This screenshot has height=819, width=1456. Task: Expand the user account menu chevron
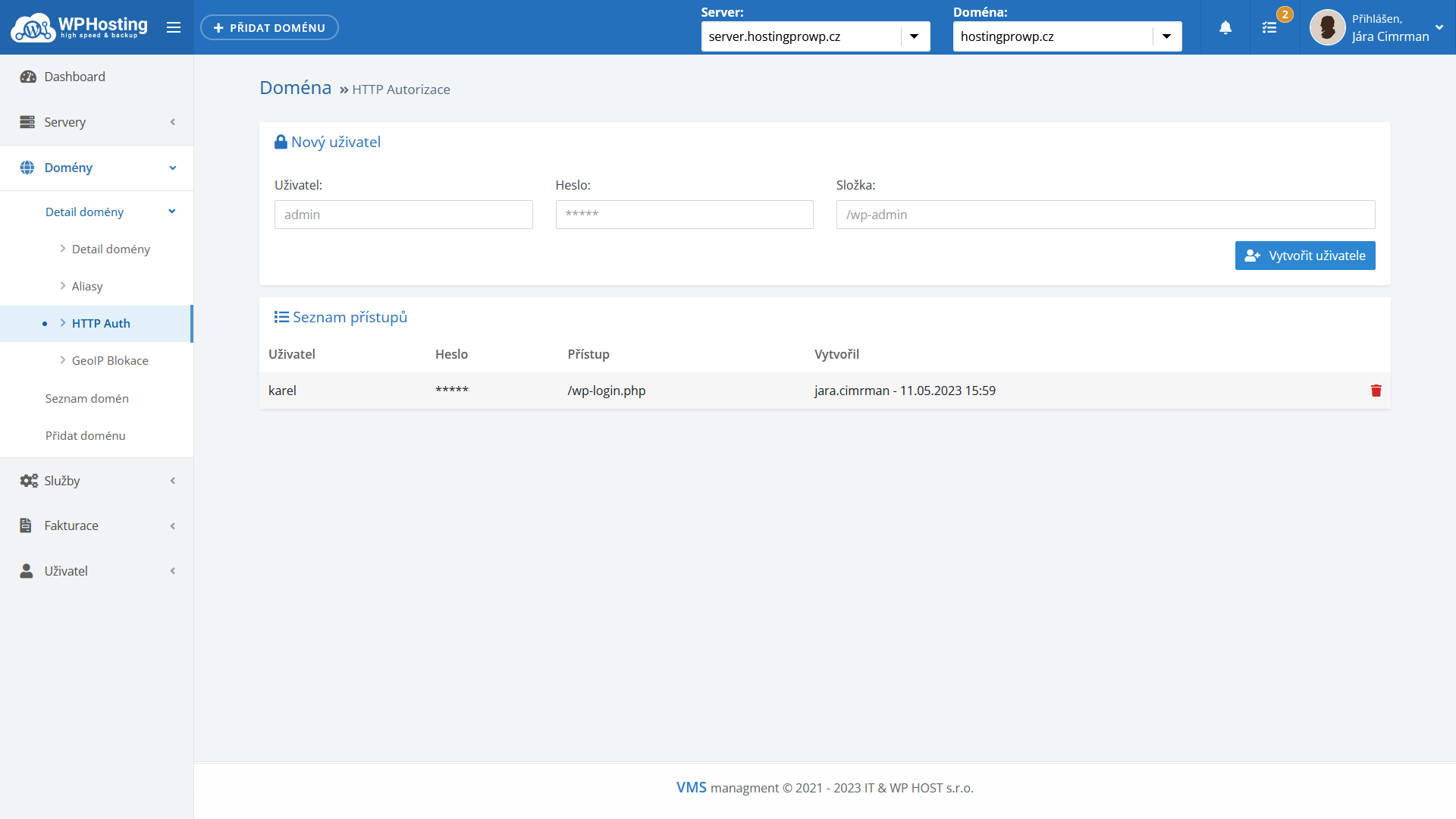click(1439, 27)
